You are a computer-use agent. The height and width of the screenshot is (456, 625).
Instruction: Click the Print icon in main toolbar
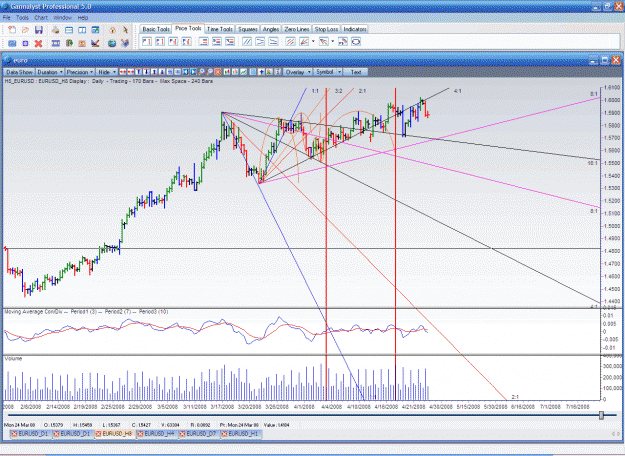pyautogui.click(x=56, y=30)
